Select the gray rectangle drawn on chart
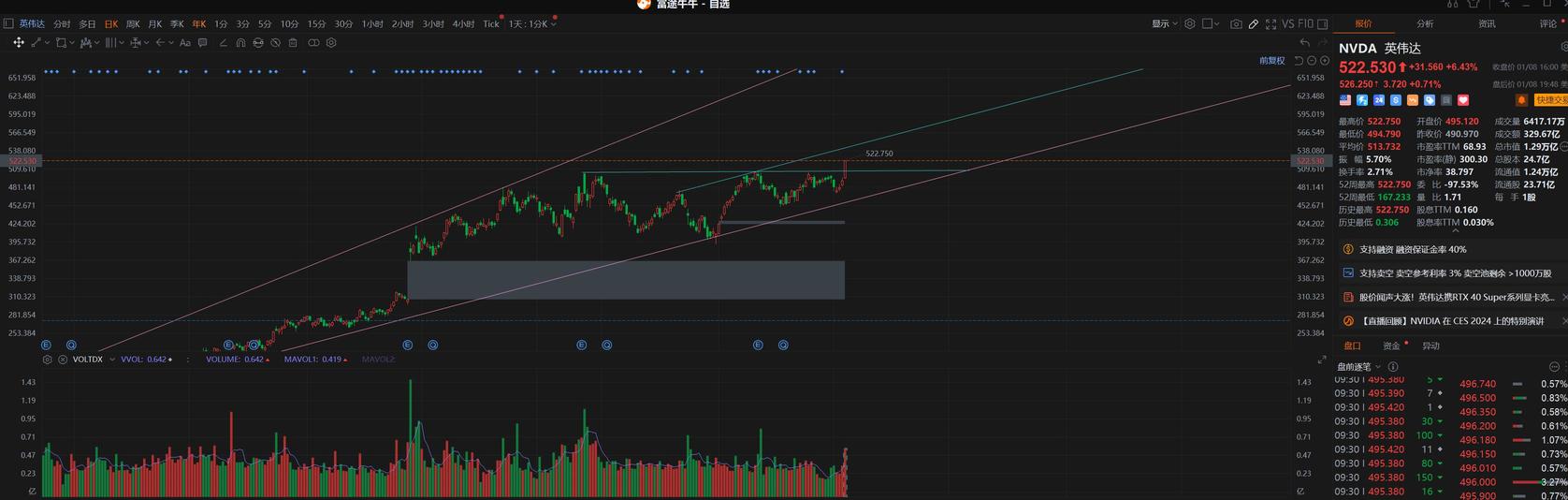The image size is (1568, 500). pyautogui.click(x=626, y=280)
